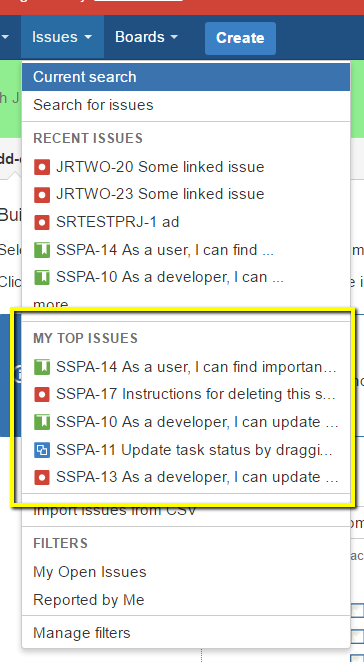This screenshot has width=364, height=662.
Task: Click the bug icon beside SSPA-17
Action: 42,395
